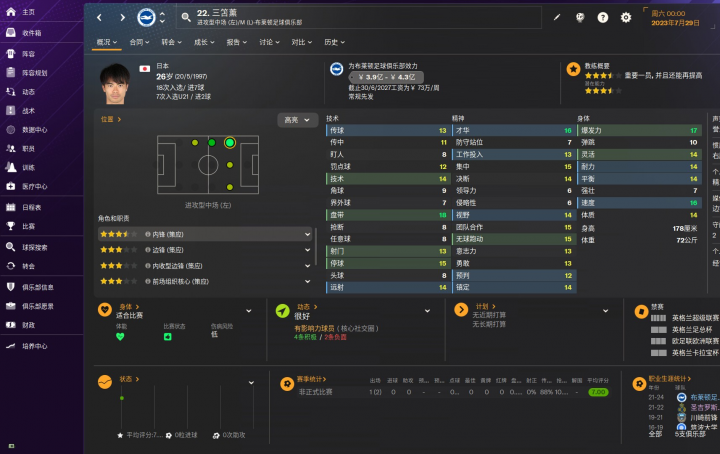Click the 位置 positions link
720x454 pixels.
(110, 119)
